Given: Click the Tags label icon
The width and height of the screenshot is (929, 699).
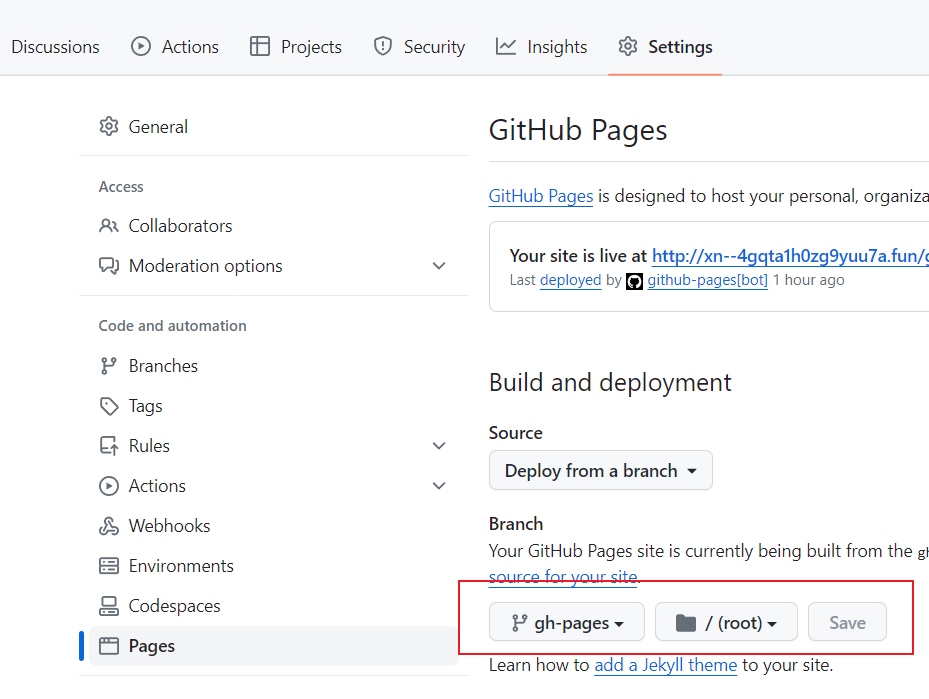Looking at the screenshot, I should click(108, 406).
